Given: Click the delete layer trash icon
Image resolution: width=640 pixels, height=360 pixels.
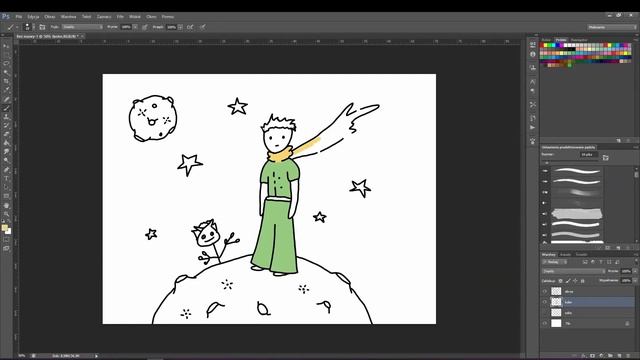Looking at the screenshot, I should tap(629, 356).
